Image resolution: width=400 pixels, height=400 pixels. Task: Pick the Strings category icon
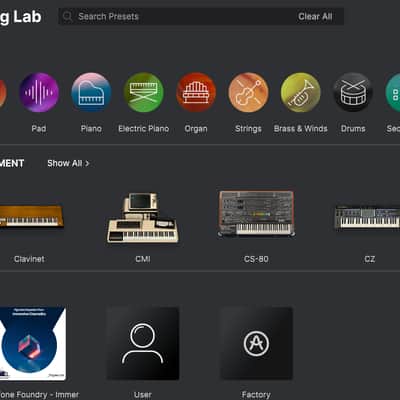point(248,92)
